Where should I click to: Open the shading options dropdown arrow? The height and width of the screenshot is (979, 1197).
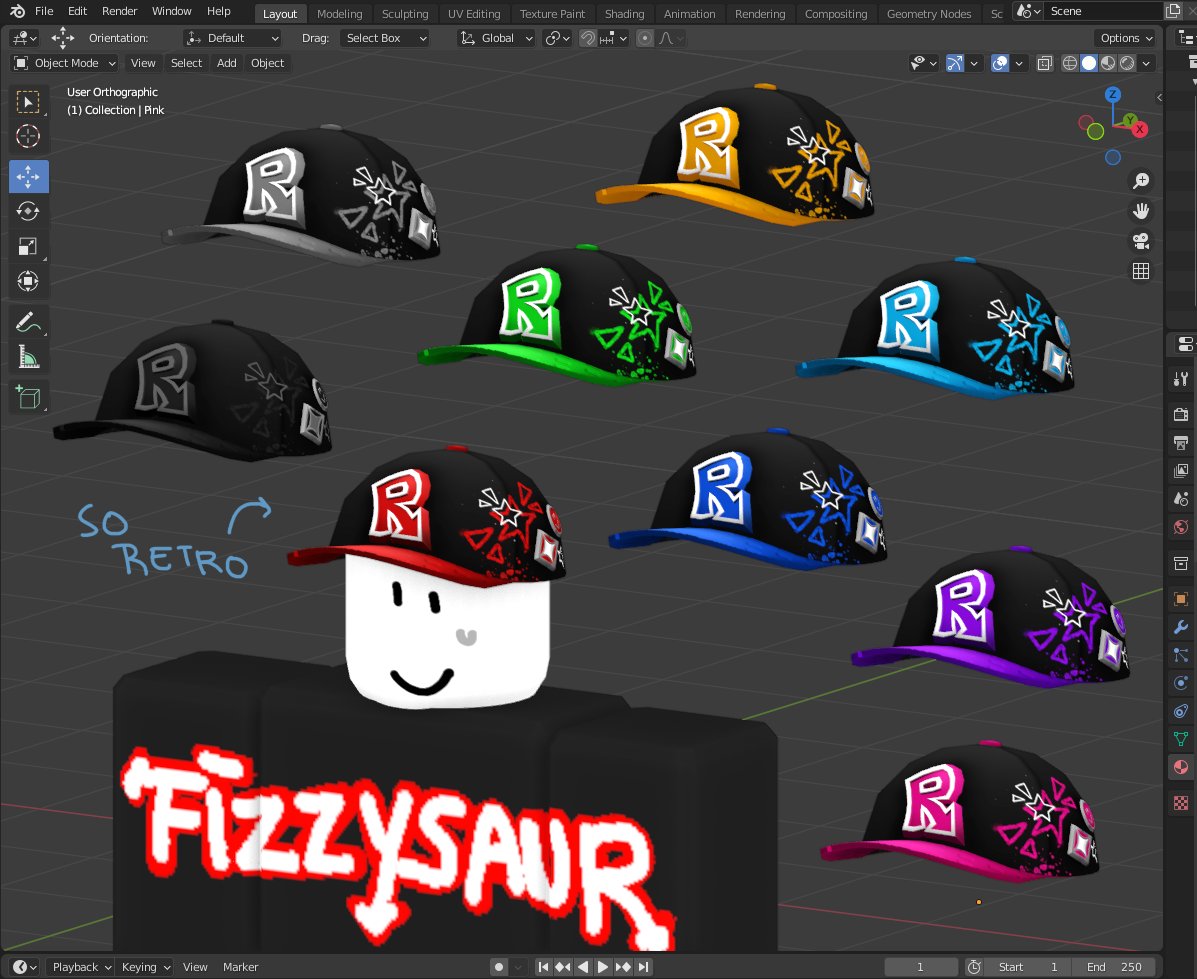tap(1147, 63)
